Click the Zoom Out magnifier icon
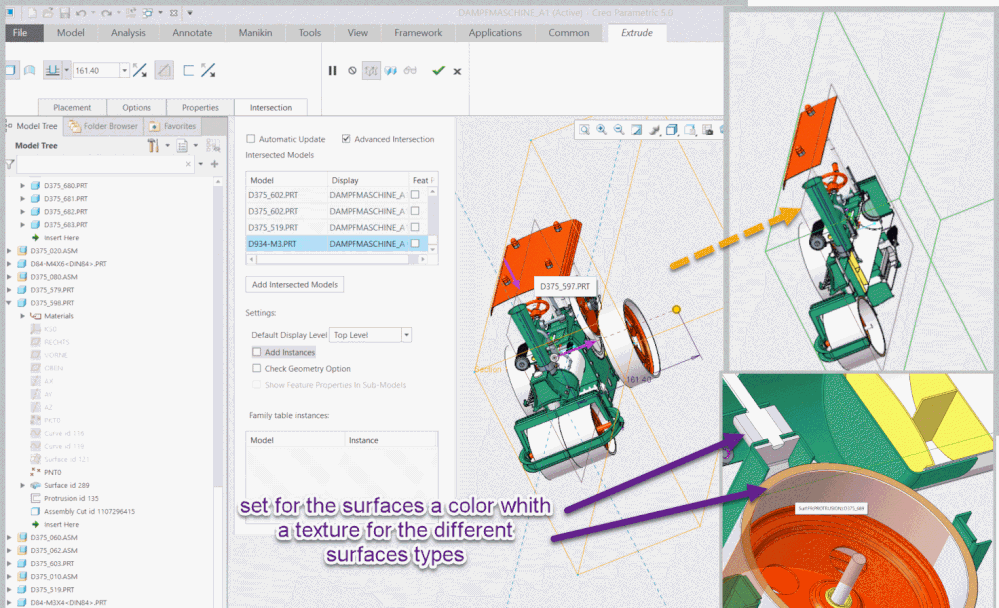This screenshot has width=999, height=608. 619,130
